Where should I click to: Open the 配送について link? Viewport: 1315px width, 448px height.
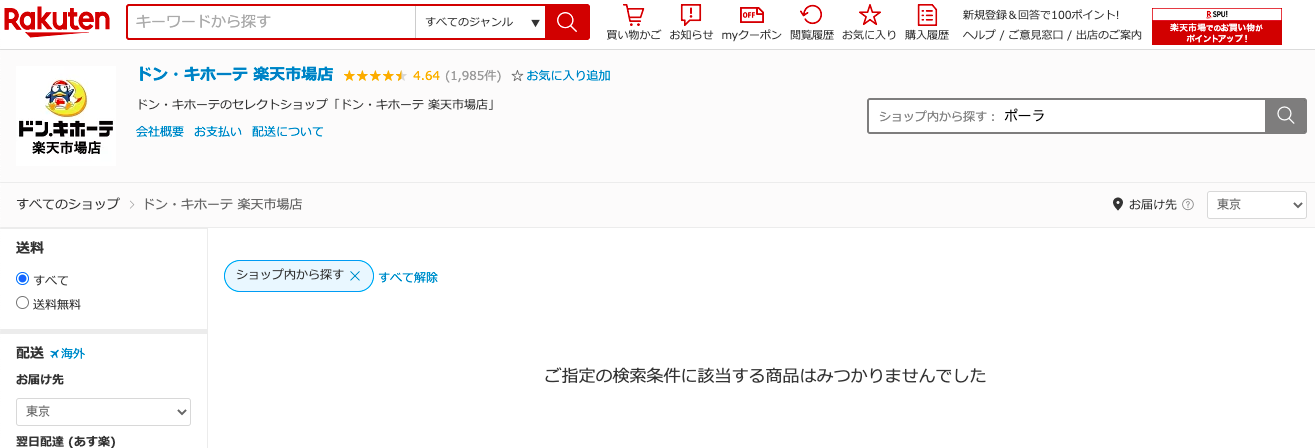click(x=288, y=131)
